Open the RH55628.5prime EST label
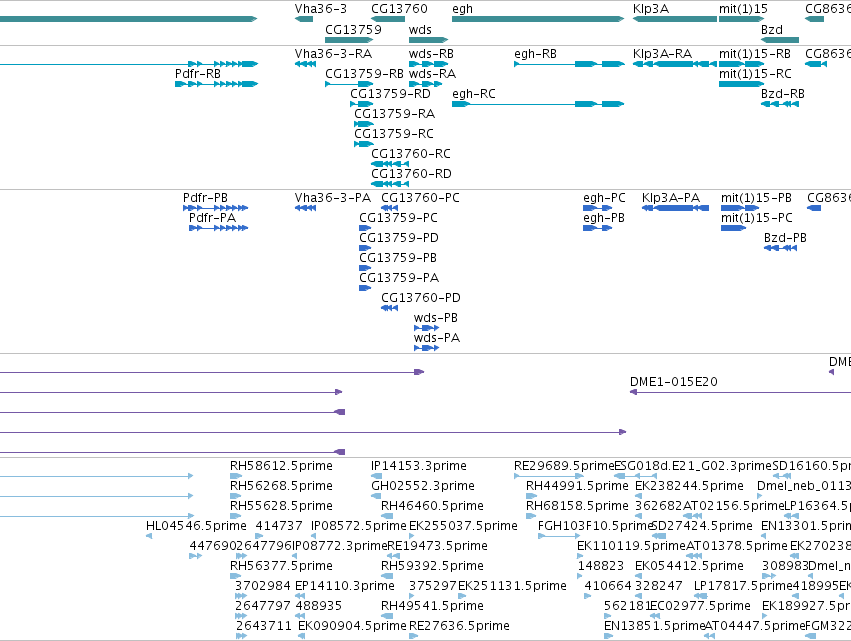 (281, 506)
